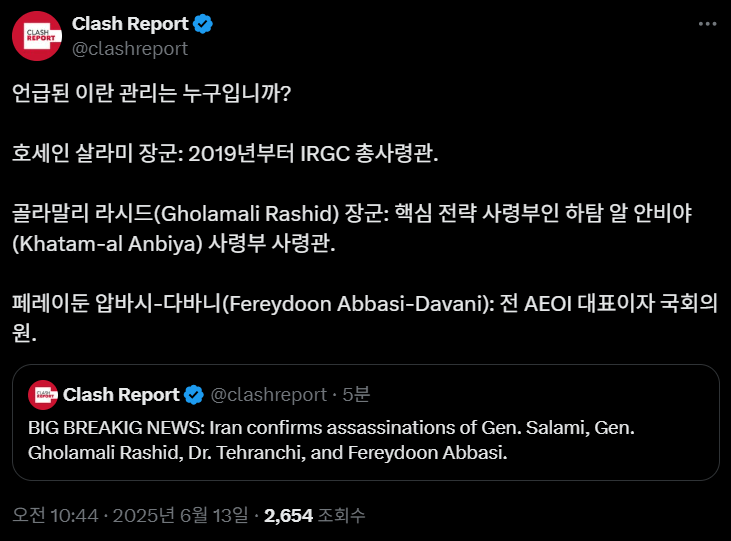This screenshot has height=541, width=731.
Task: Click the first line asking 언급된 이란 관리는 누구입니까?
Action: 152,93
